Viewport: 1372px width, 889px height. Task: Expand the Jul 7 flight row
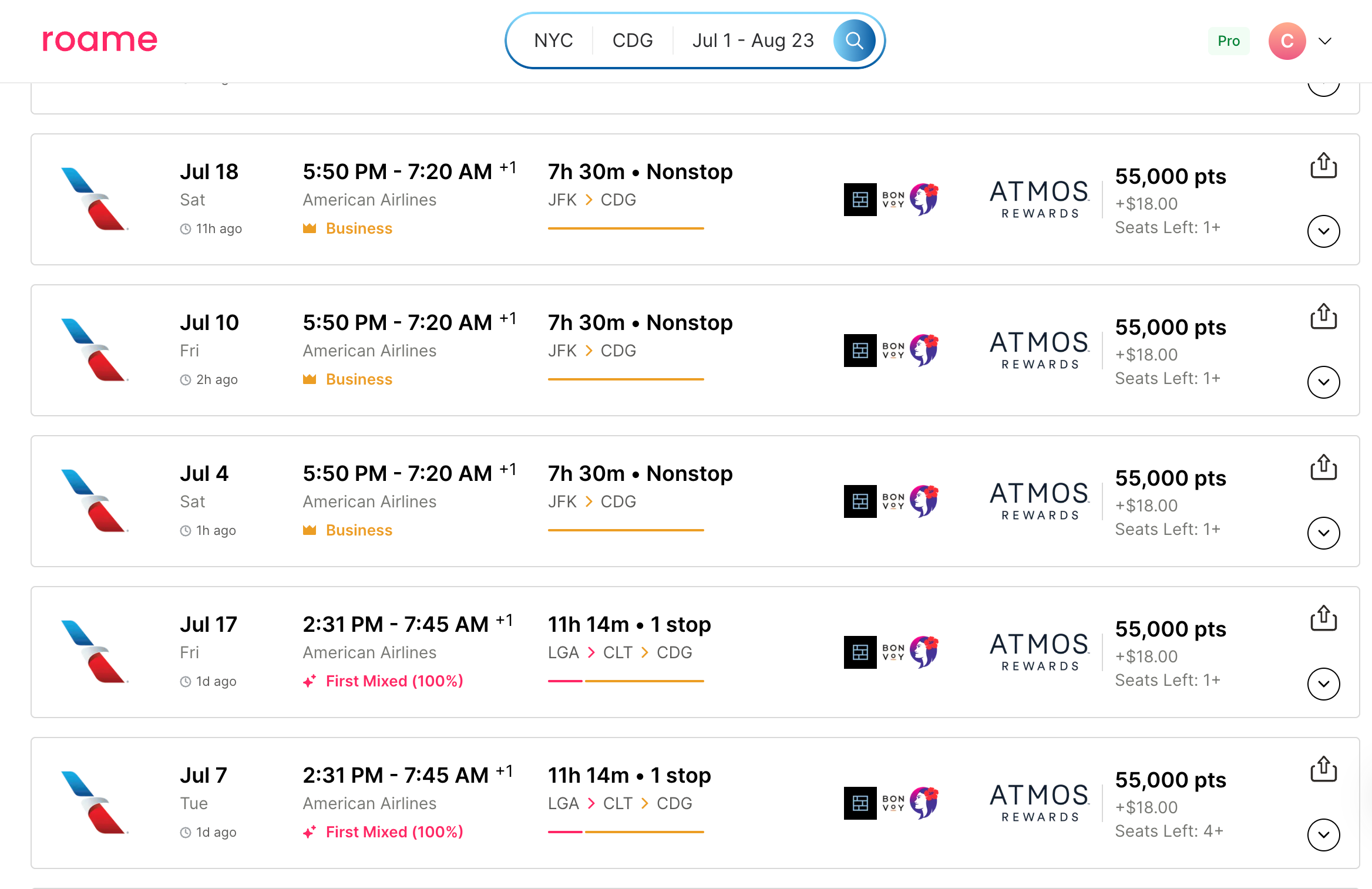pos(1323,834)
